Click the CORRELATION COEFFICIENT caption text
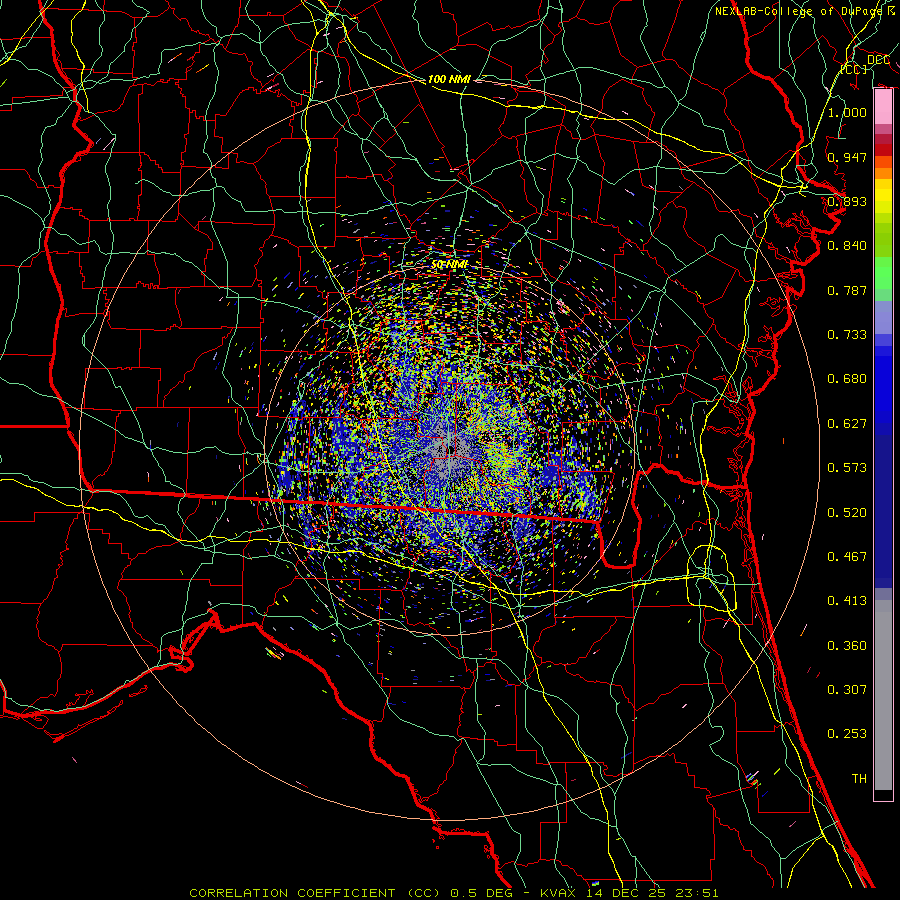This screenshot has height=900, width=900. [292, 893]
